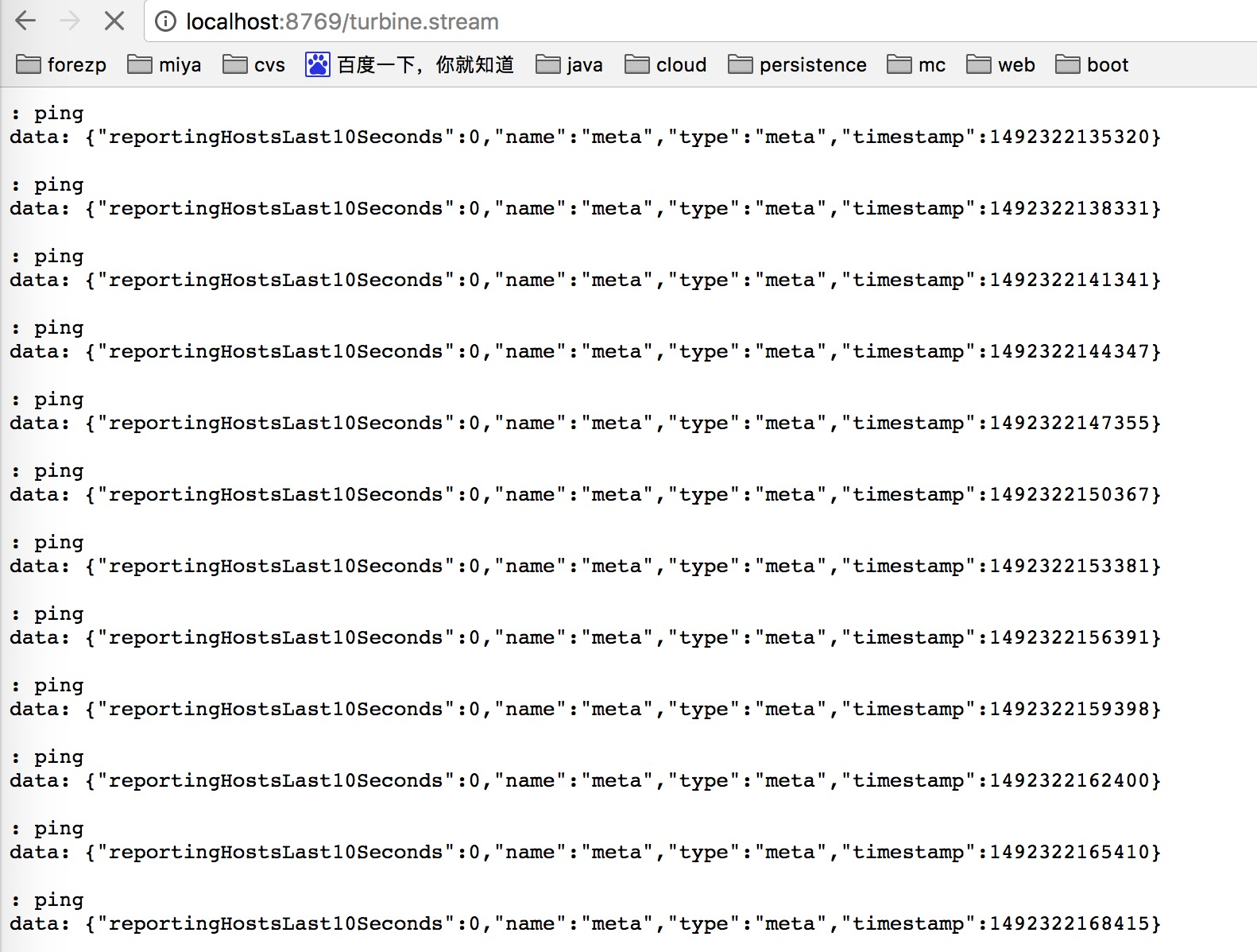Click the last ': ping' line
The width and height of the screenshot is (1257, 952).
pyautogui.click(x=48, y=900)
